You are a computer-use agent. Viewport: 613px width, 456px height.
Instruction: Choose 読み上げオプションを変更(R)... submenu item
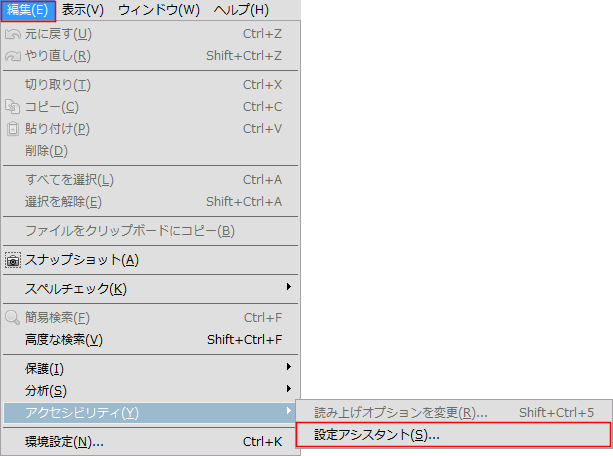(x=453, y=412)
